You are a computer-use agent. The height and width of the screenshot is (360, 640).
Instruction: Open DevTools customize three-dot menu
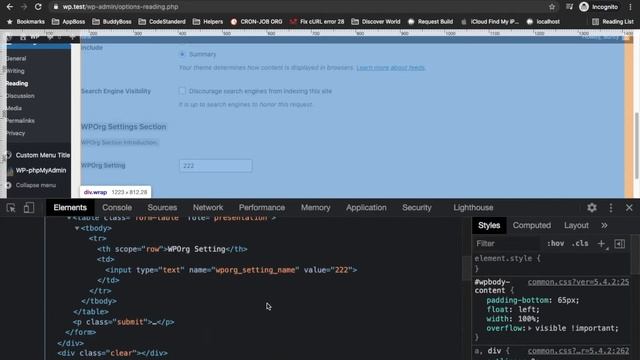tap(611, 208)
